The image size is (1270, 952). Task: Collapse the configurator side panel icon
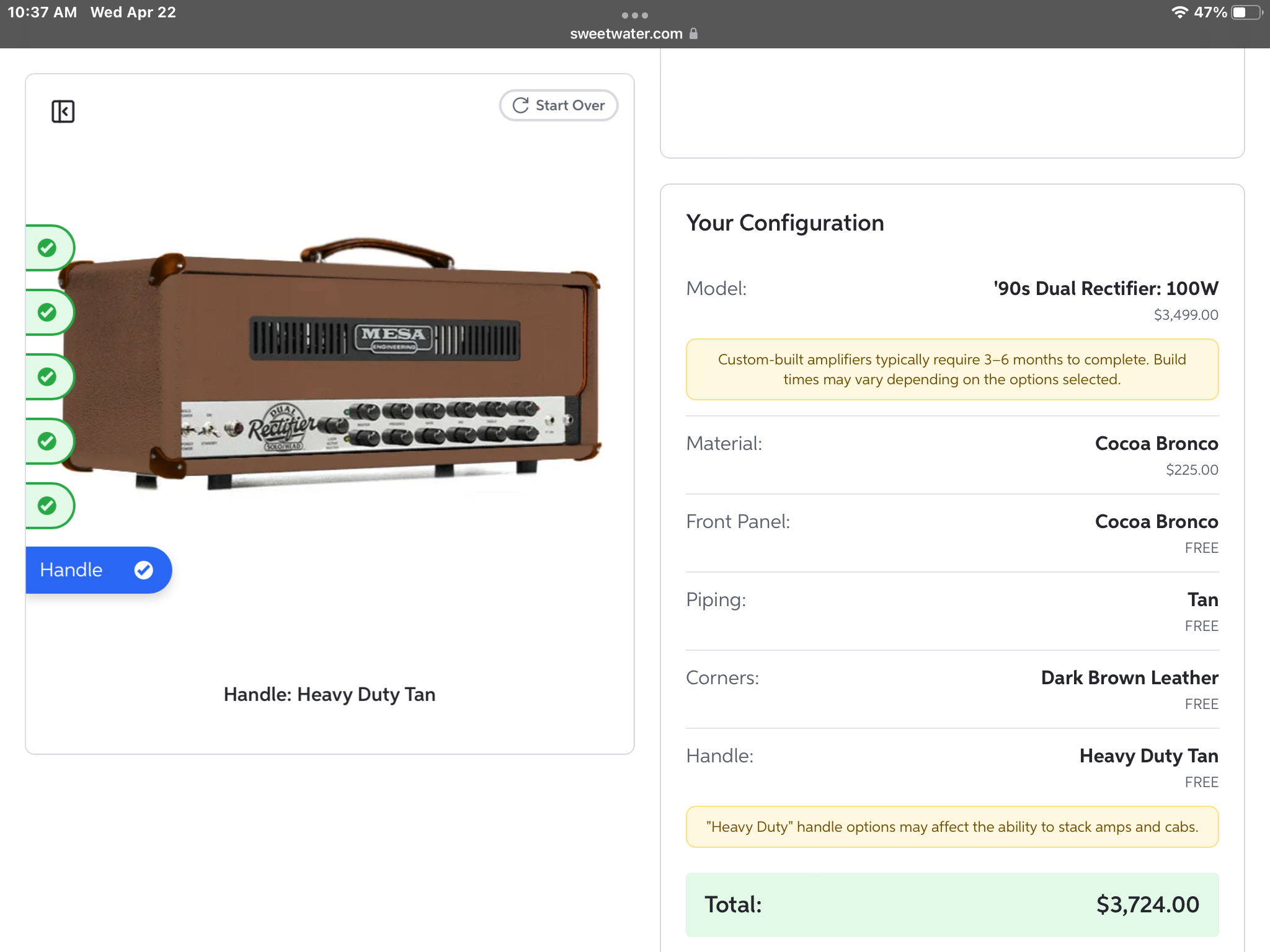click(63, 112)
